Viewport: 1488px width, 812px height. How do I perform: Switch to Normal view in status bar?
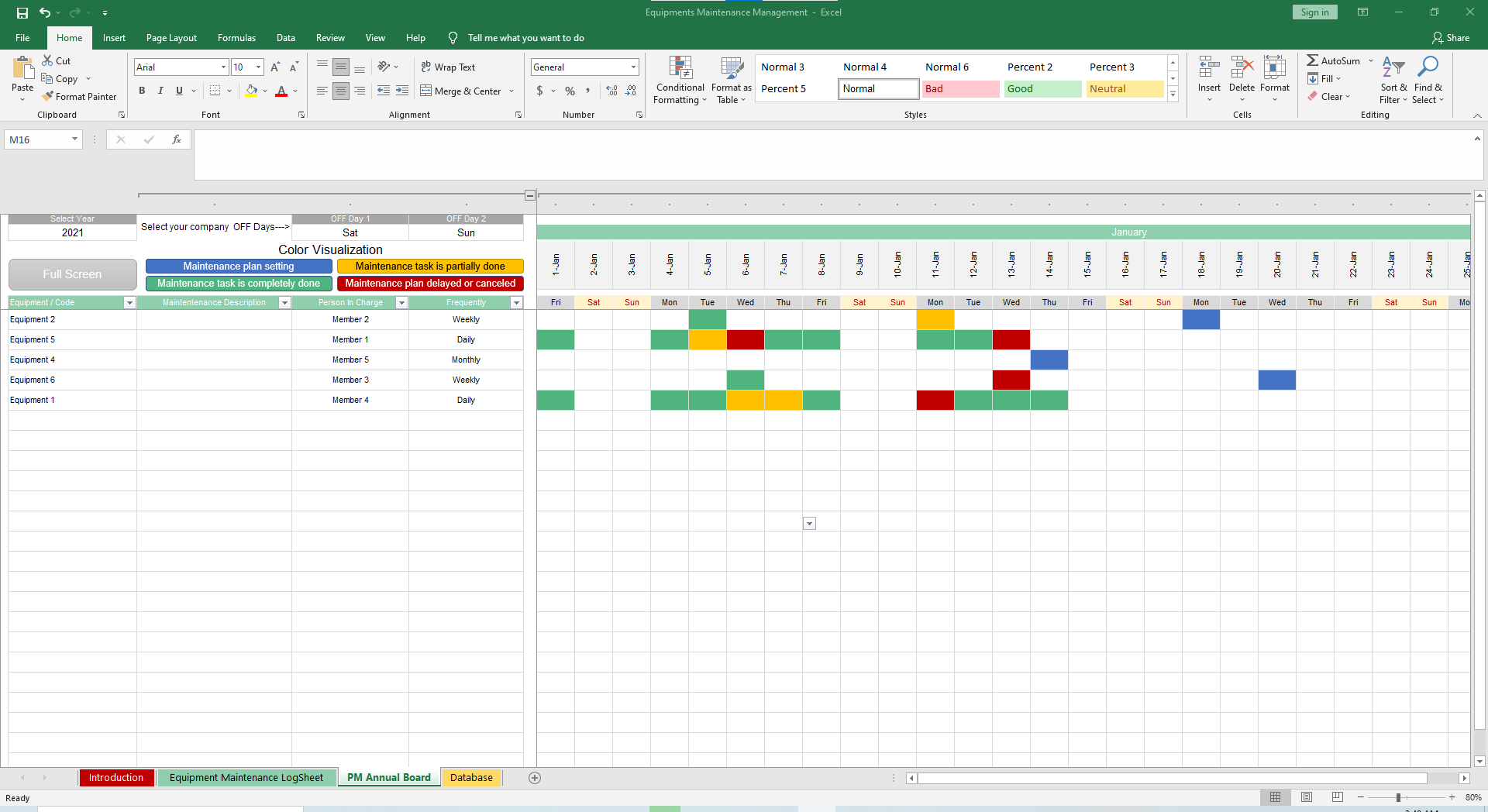[x=1276, y=797]
